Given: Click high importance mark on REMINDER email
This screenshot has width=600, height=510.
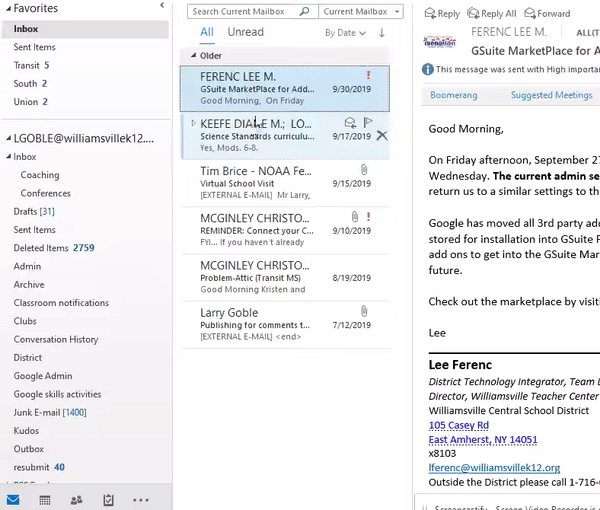Looking at the screenshot, I should coord(368,217).
